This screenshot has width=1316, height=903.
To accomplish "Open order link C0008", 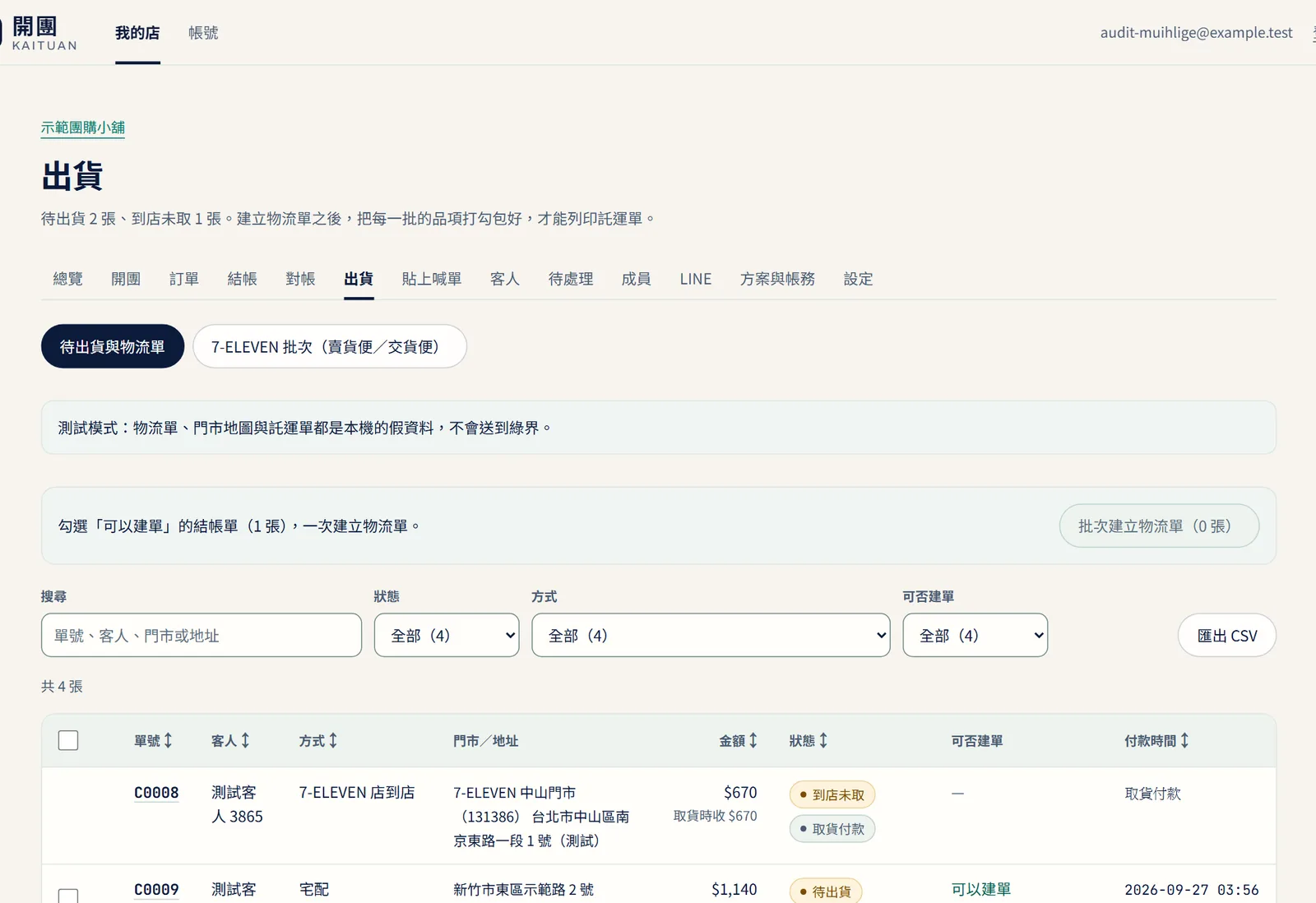I will 156,793.
